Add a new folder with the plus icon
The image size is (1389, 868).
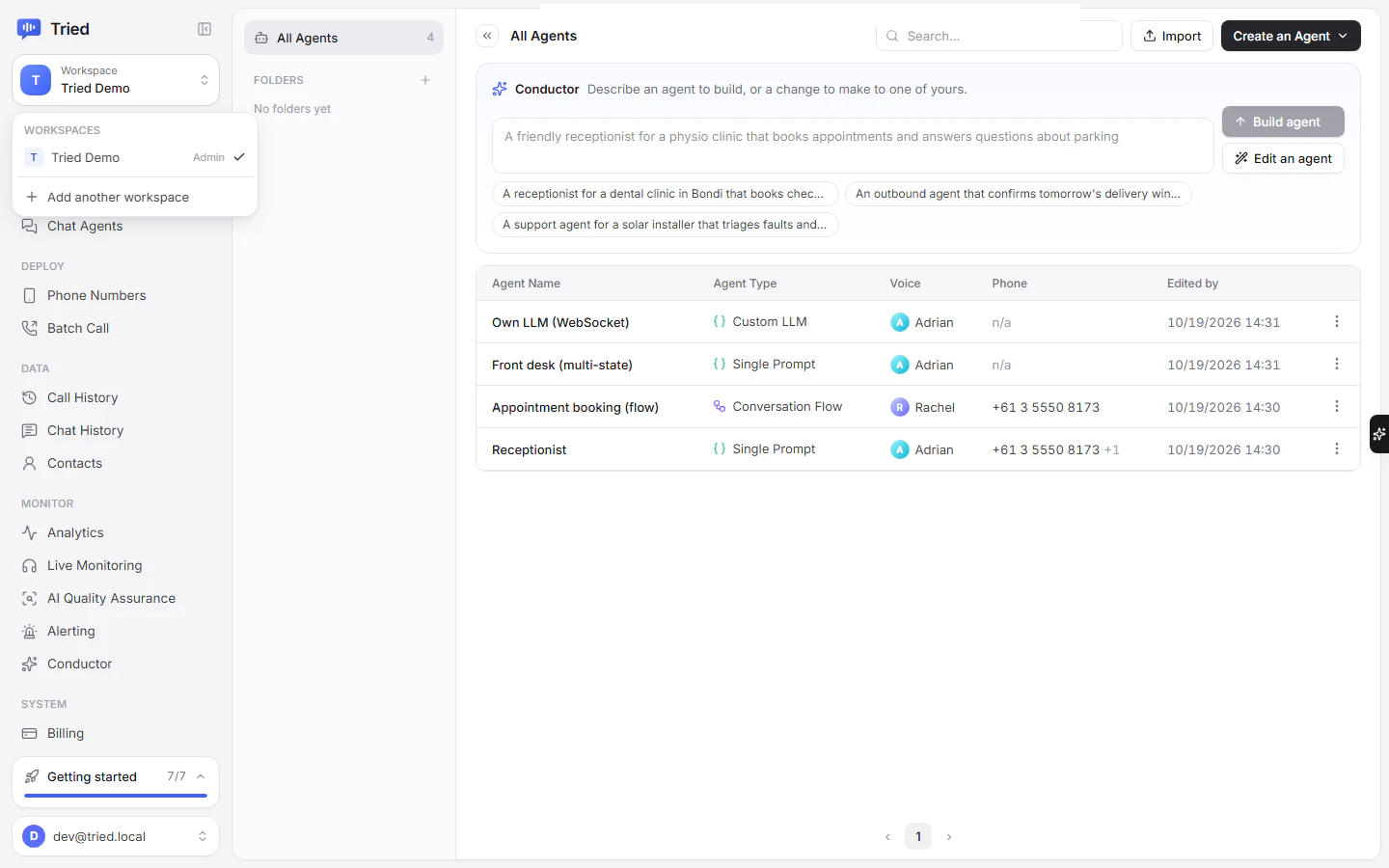pos(425,80)
